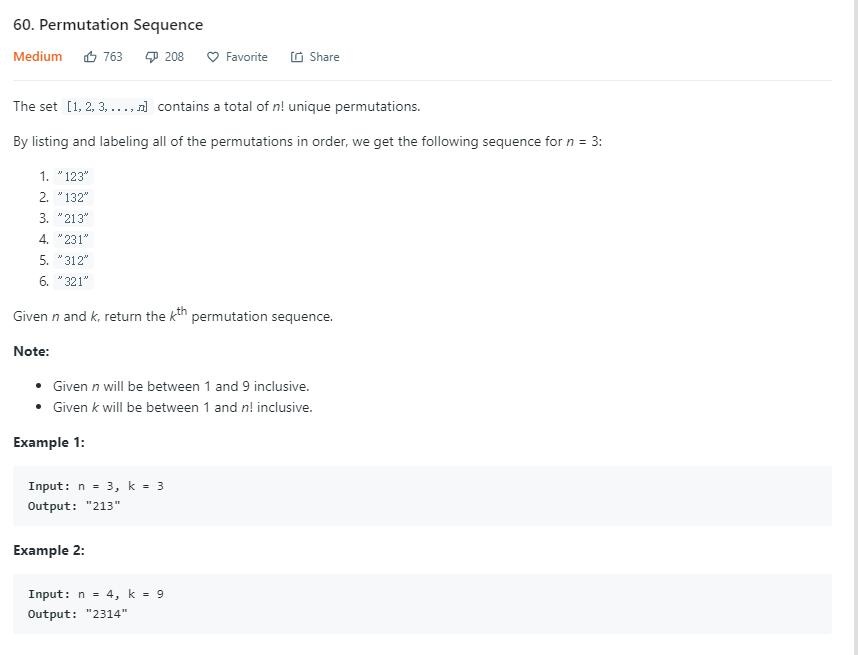The width and height of the screenshot is (858, 655).
Task: Click the inline code [1,2,3,...,n]
Action: (x=107, y=107)
